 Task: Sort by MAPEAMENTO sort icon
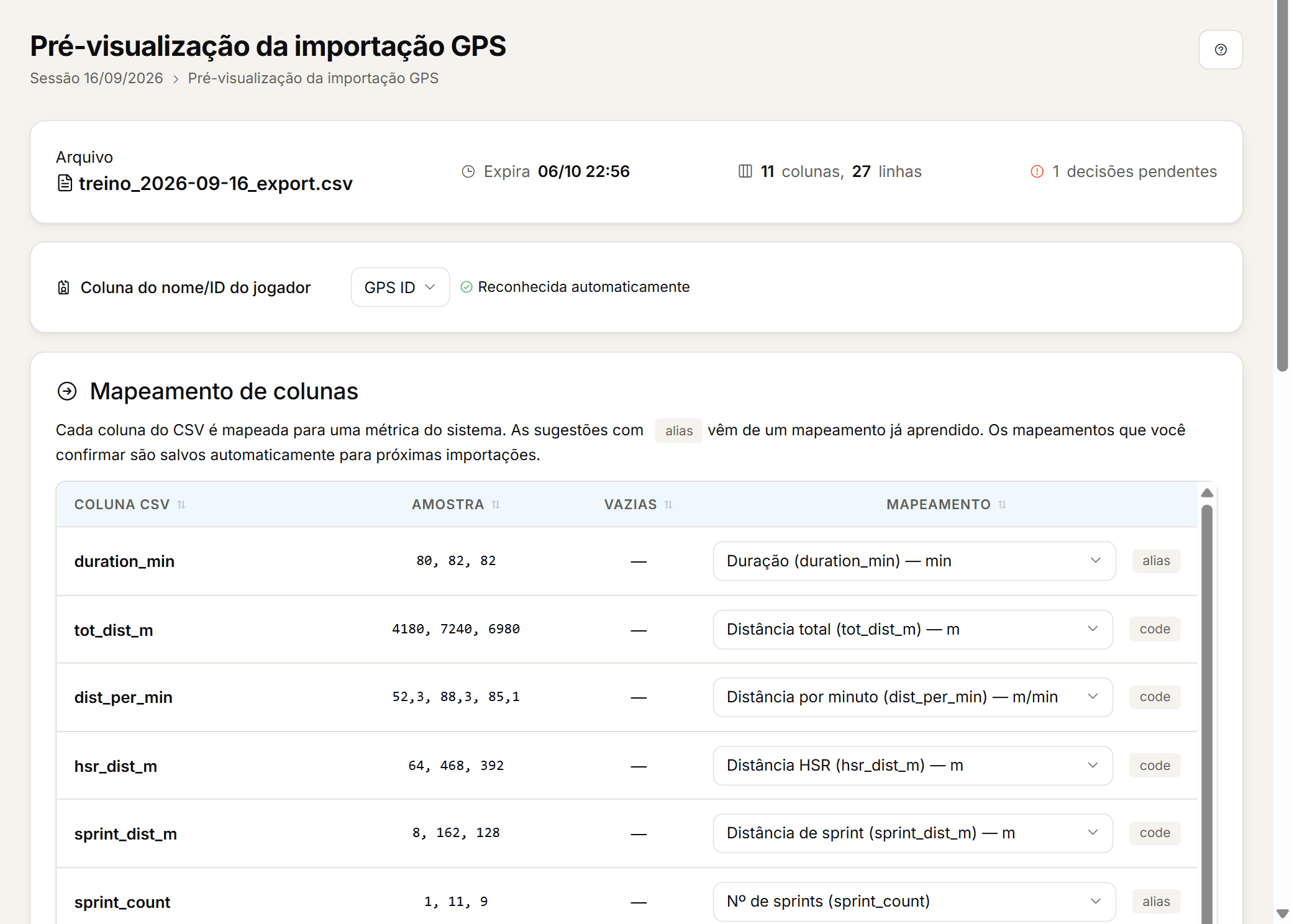(x=1002, y=505)
